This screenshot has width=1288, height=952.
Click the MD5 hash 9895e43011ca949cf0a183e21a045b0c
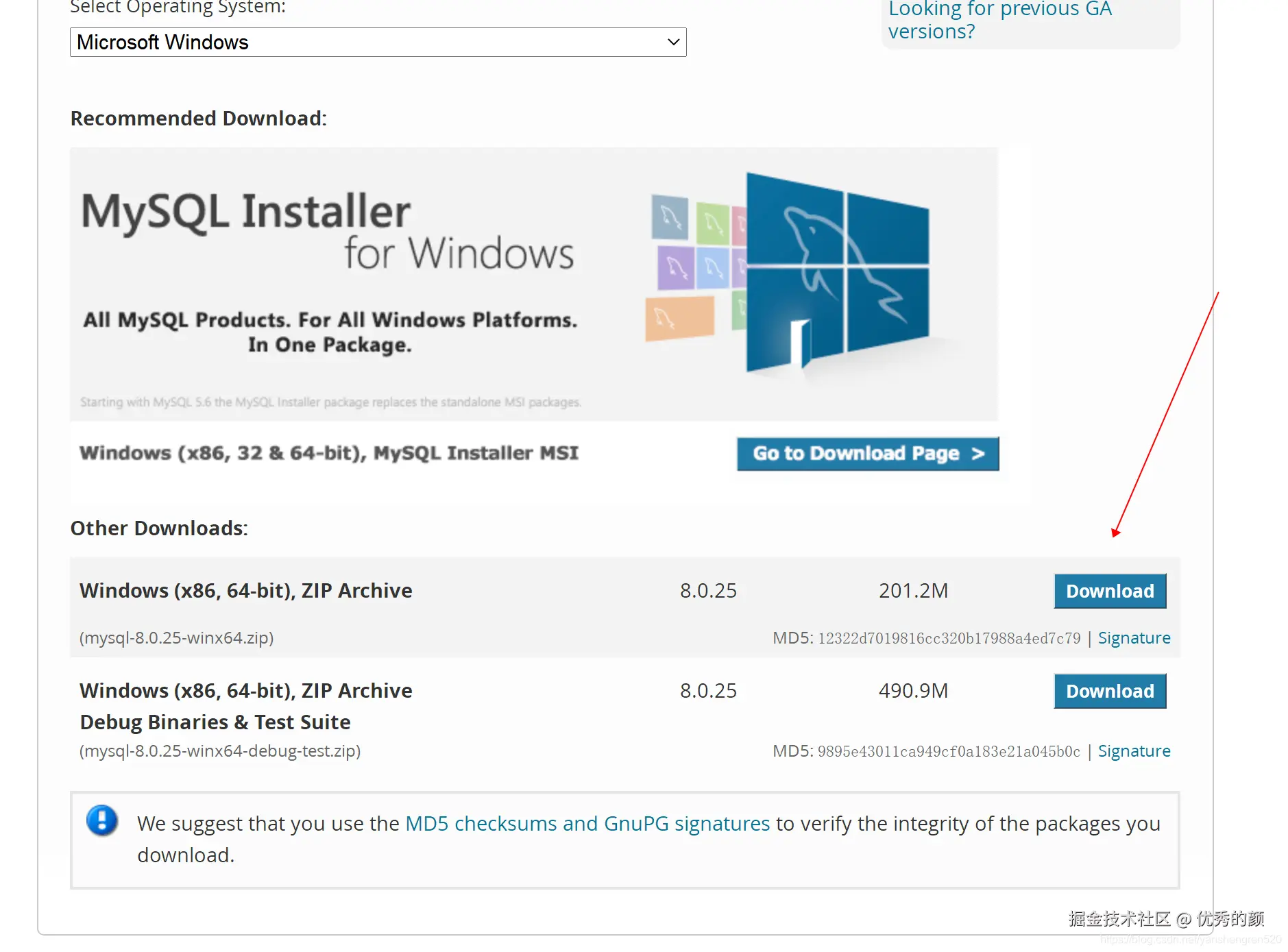949,752
